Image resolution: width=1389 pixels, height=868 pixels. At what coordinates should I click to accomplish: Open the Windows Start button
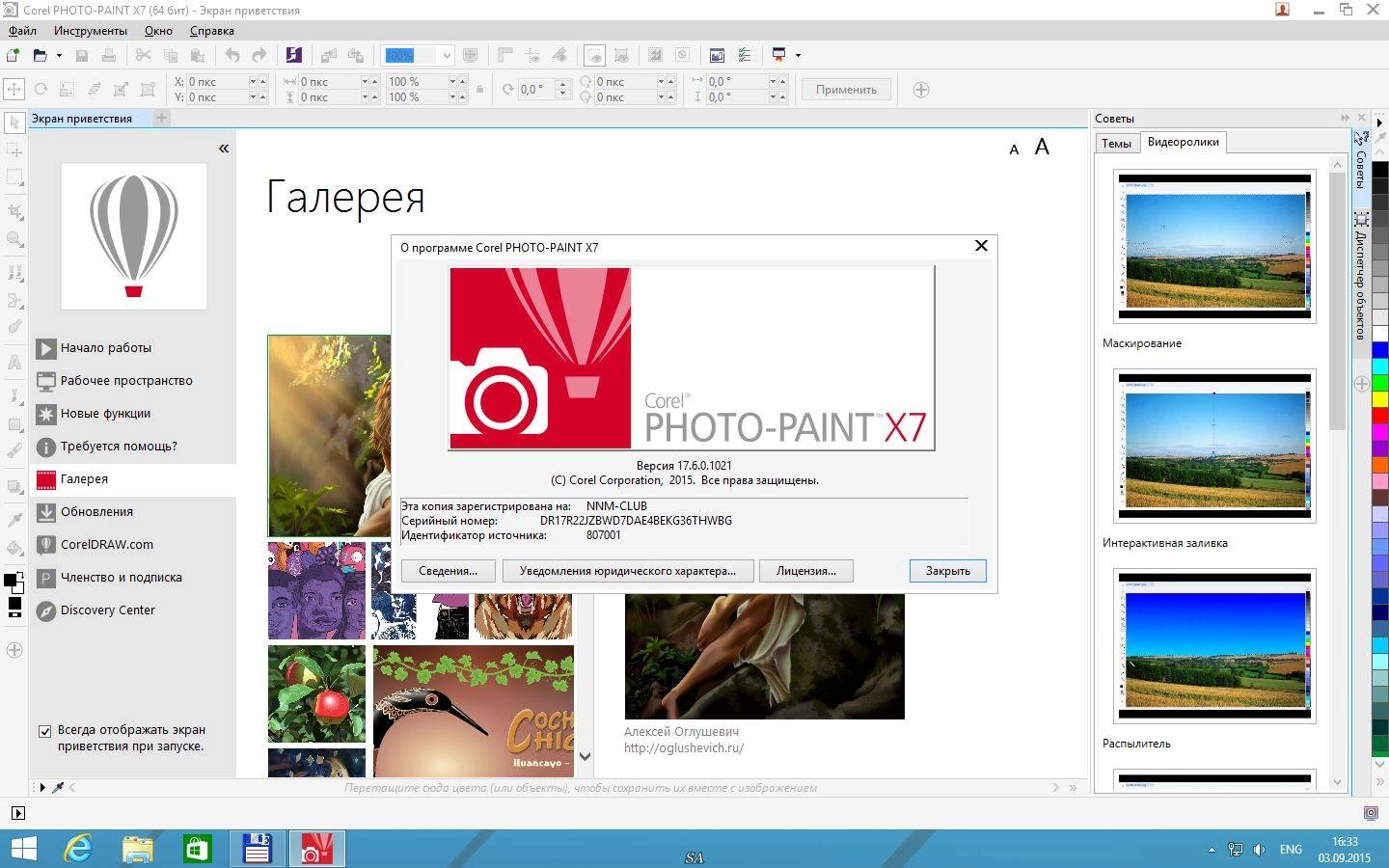pyautogui.click(x=24, y=850)
